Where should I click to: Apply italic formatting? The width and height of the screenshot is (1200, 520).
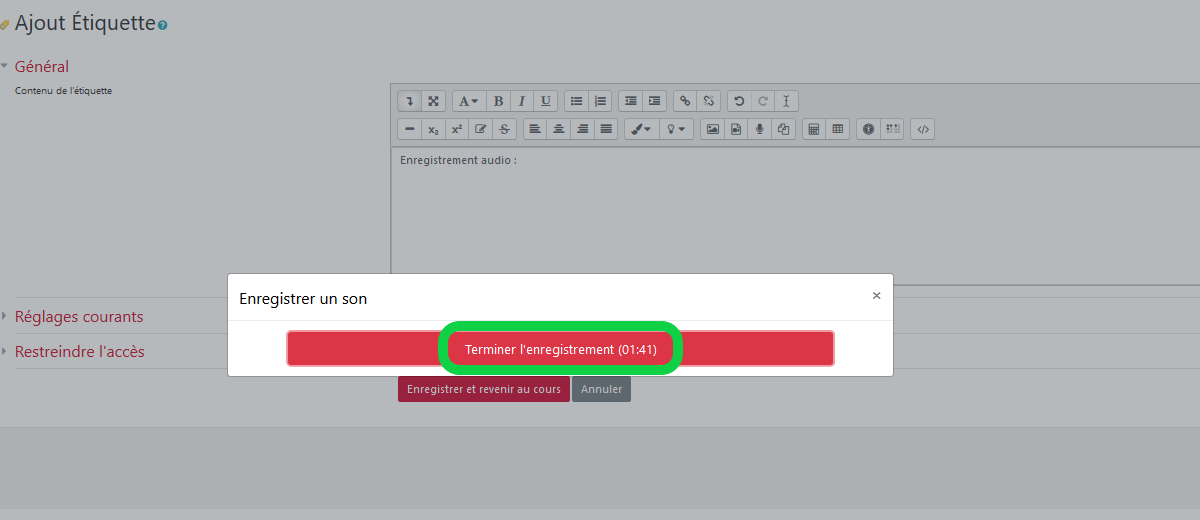tap(522, 101)
